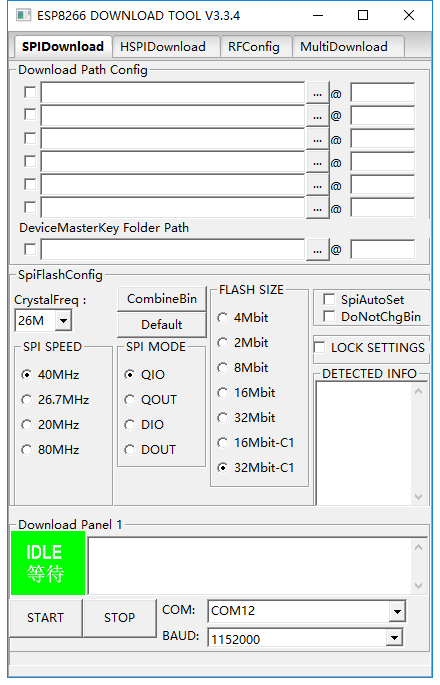Screen dimensions: 440x685
Task: Choose DOUT as the SPI mode
Action: pyautogui.click(x=129, y=450)
